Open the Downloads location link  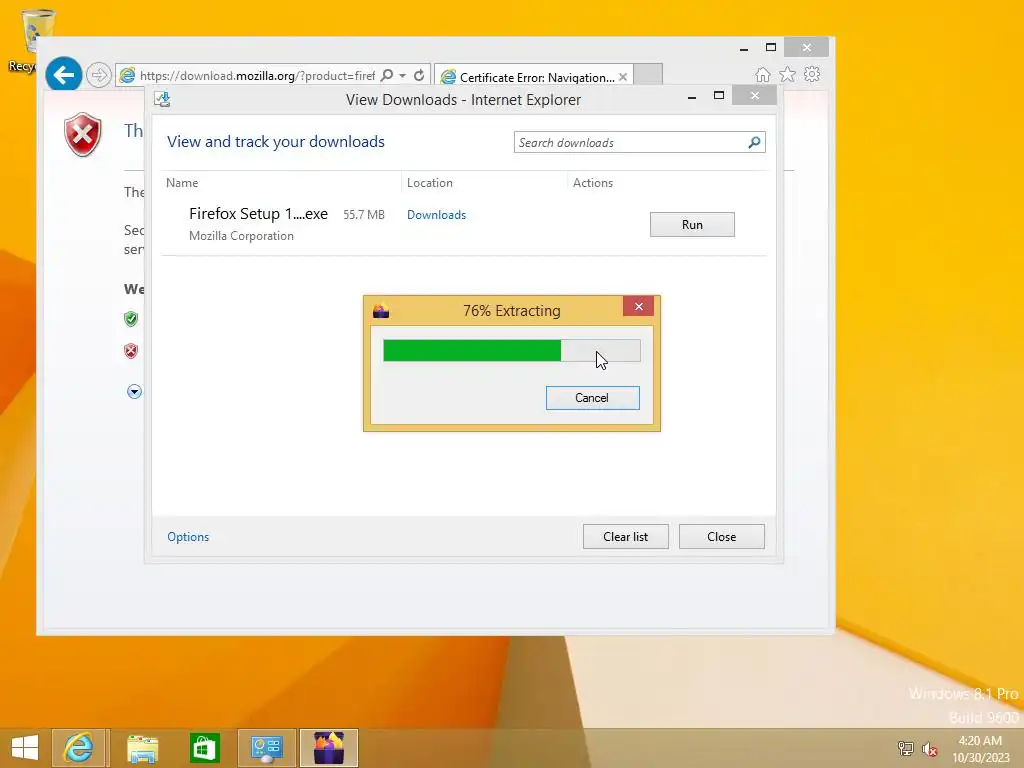436,215
